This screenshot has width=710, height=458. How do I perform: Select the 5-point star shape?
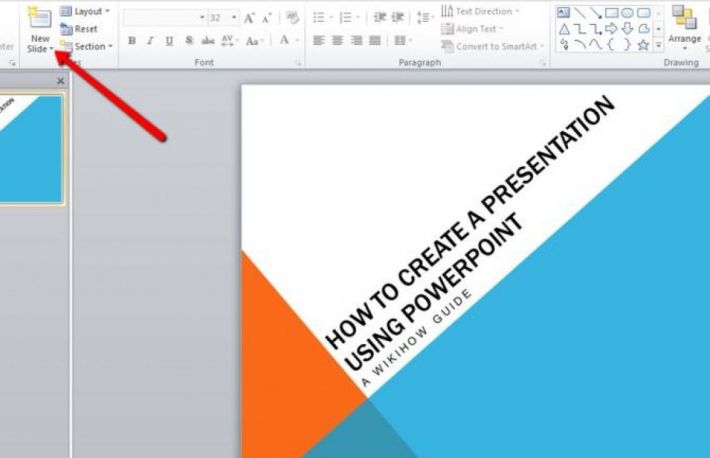643,45
